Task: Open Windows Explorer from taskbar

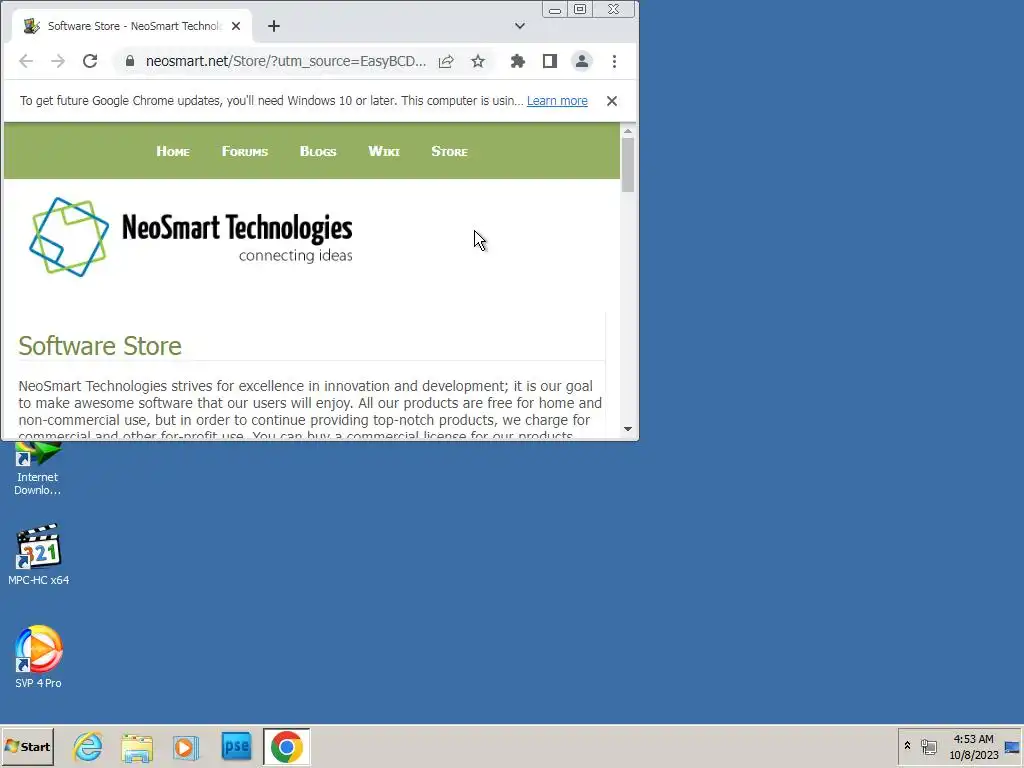Action: tap(137, 747)
